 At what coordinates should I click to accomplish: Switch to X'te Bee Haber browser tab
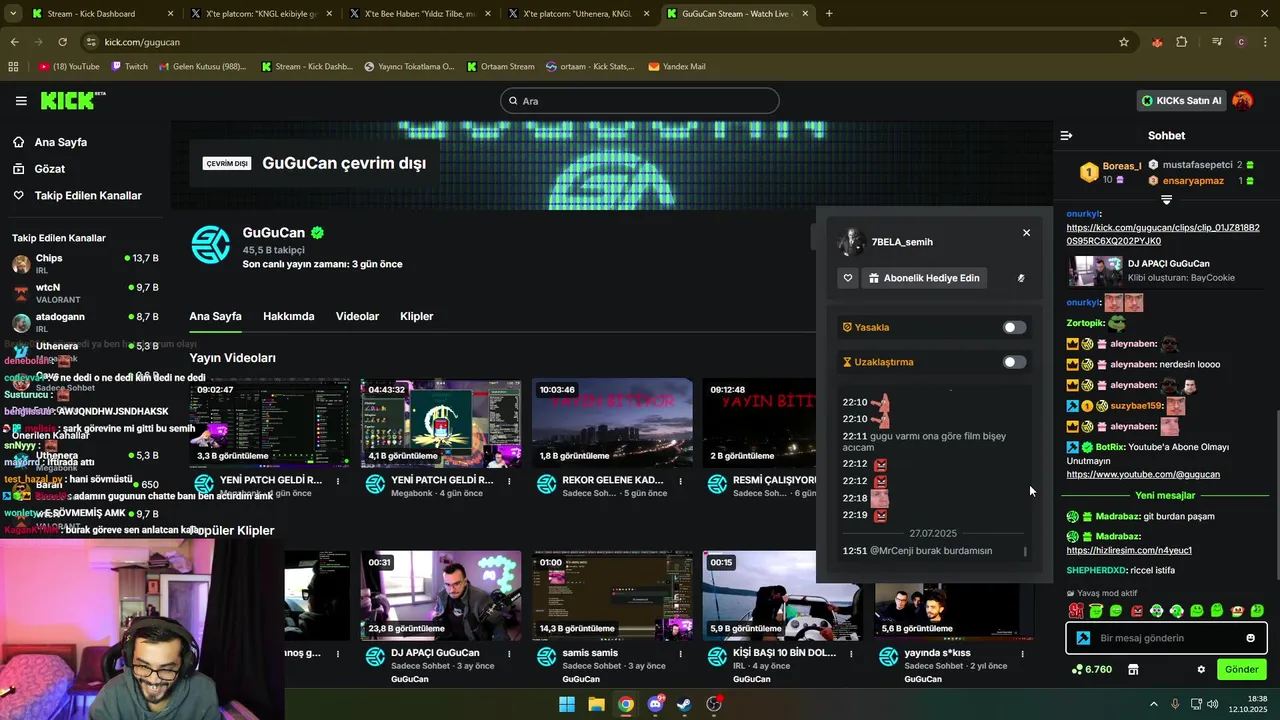418,14
